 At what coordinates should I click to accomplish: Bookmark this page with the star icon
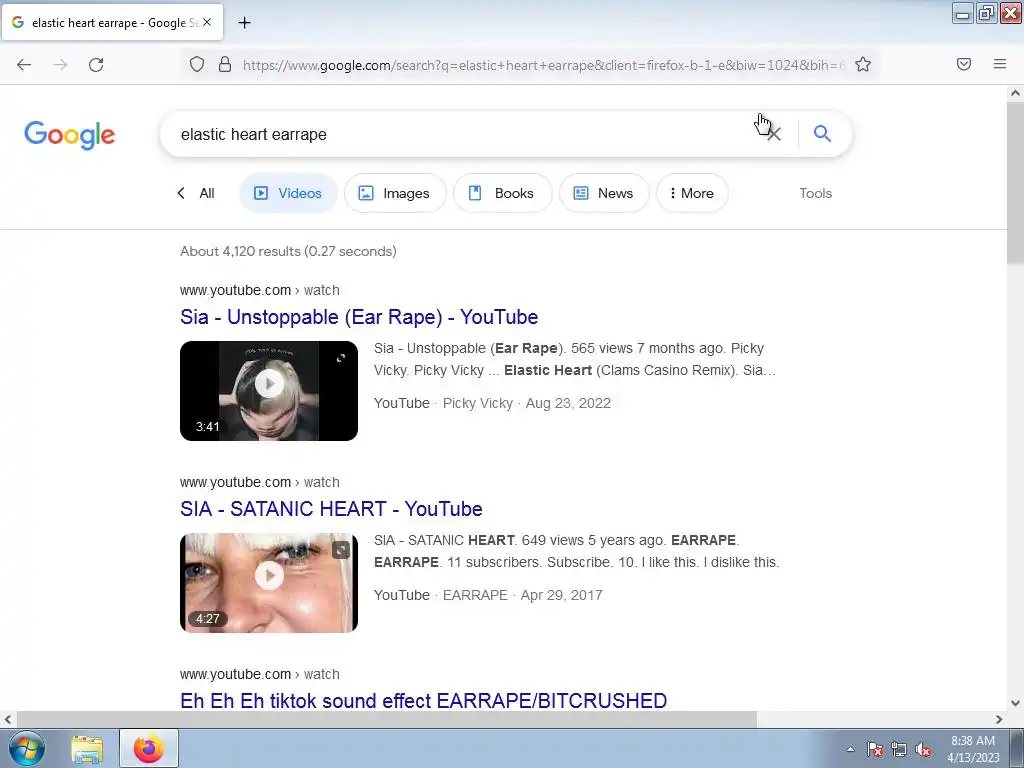863,64
